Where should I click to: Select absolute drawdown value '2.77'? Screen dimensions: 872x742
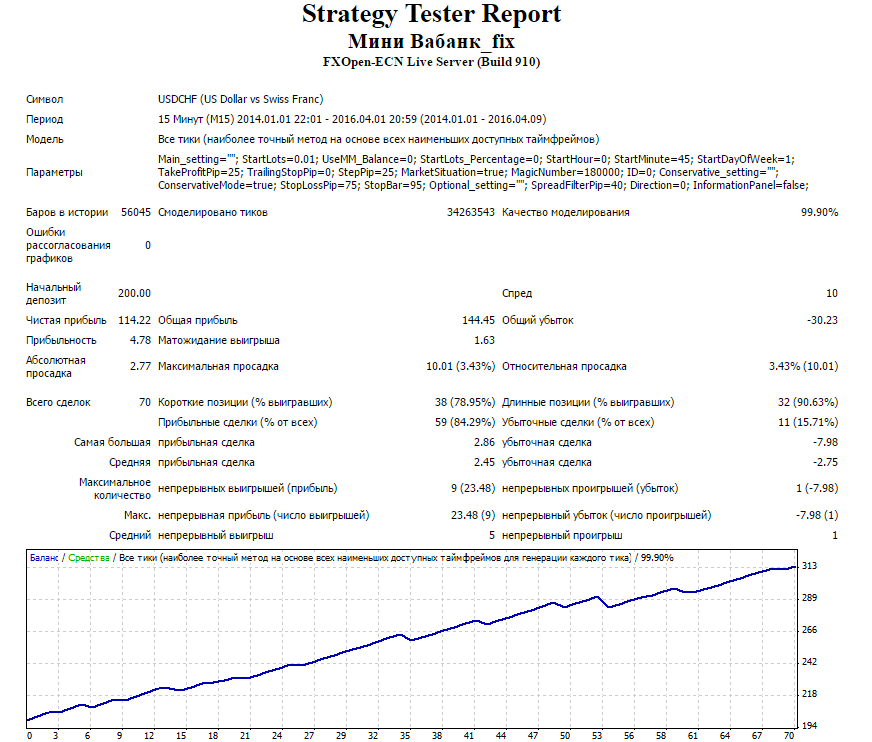click(x=140, y=366)
